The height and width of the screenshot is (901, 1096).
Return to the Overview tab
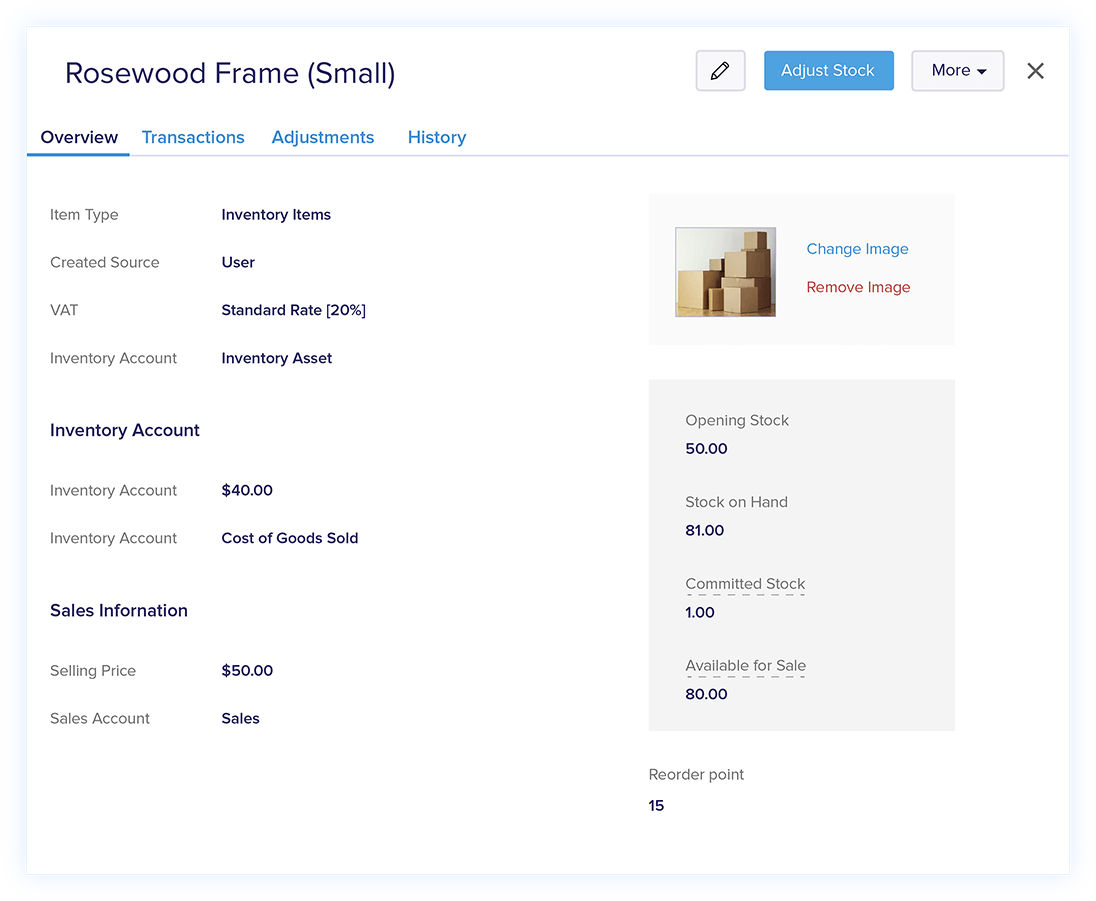tap(78, 137)
